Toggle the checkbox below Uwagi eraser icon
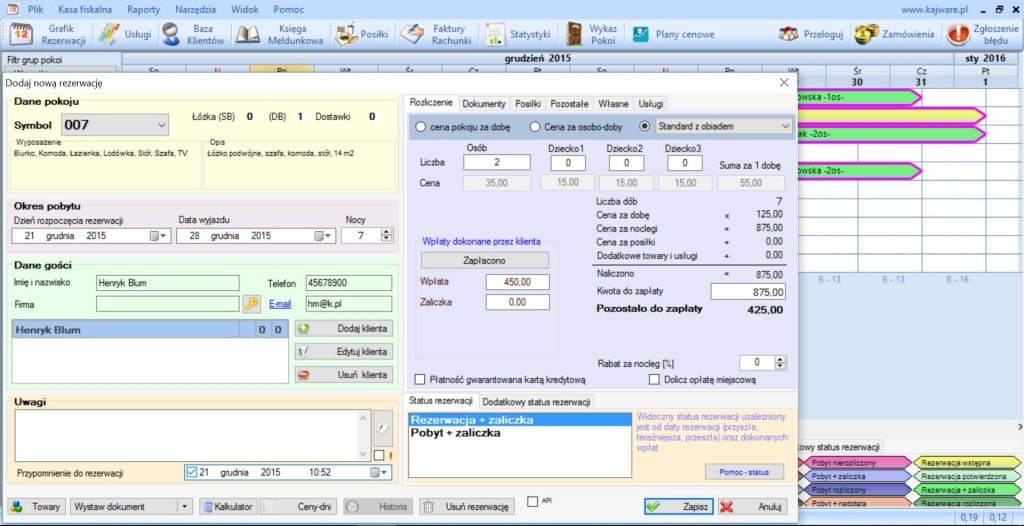The height and width of the screenshot is (526, 1024). [379, 455]
